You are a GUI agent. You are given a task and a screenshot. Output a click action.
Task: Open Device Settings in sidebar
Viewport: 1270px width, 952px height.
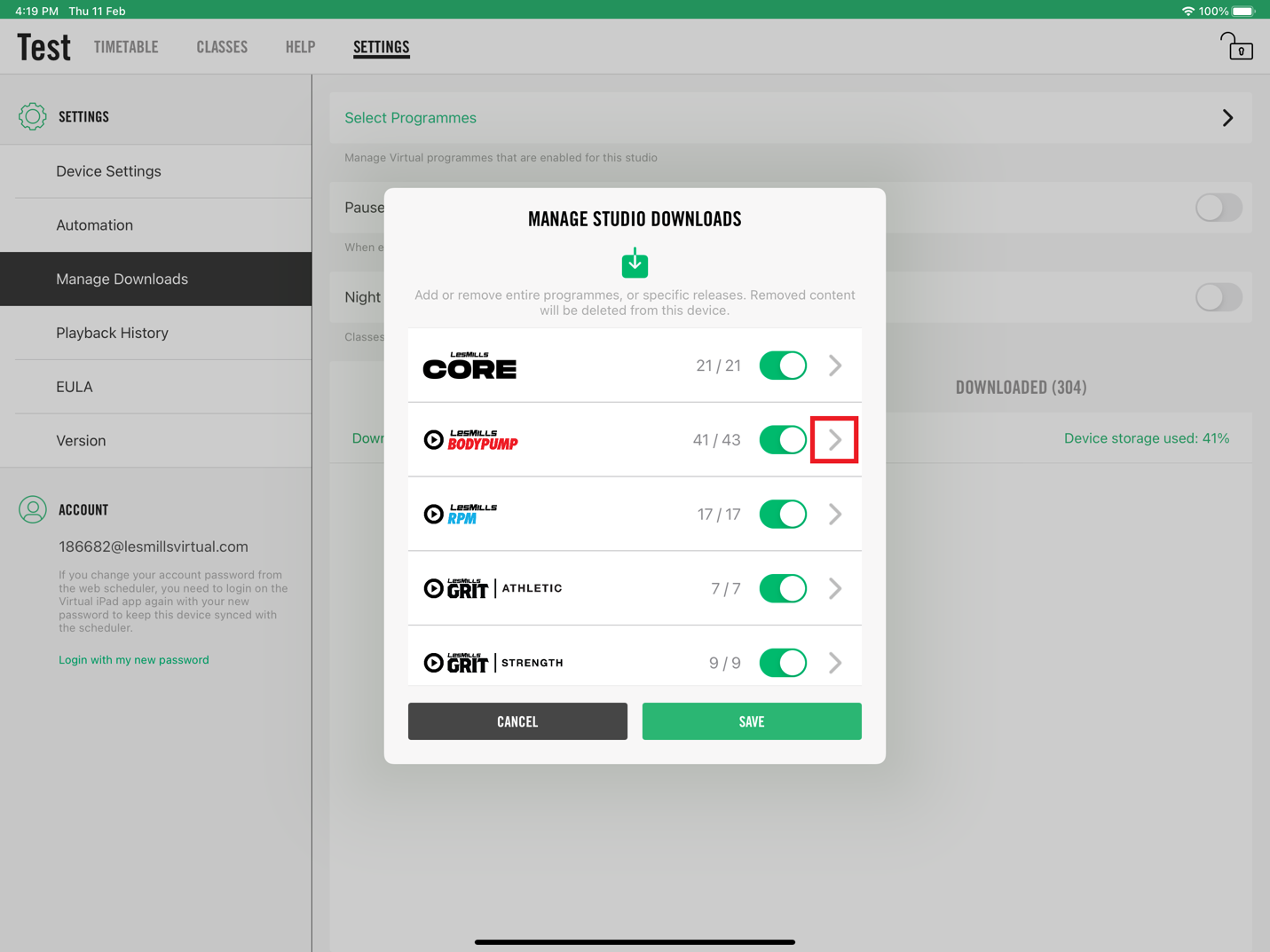click(x=156, y=171)
